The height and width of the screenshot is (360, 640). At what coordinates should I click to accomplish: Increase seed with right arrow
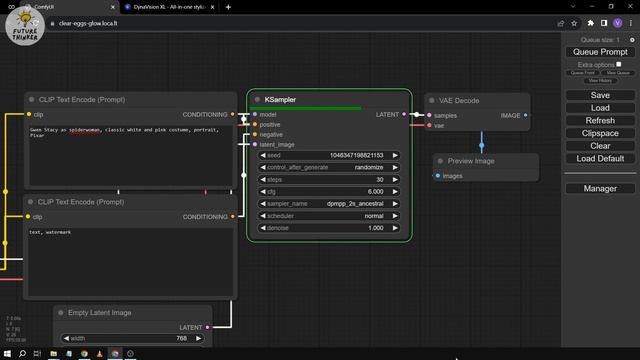[x=395, y=155]
